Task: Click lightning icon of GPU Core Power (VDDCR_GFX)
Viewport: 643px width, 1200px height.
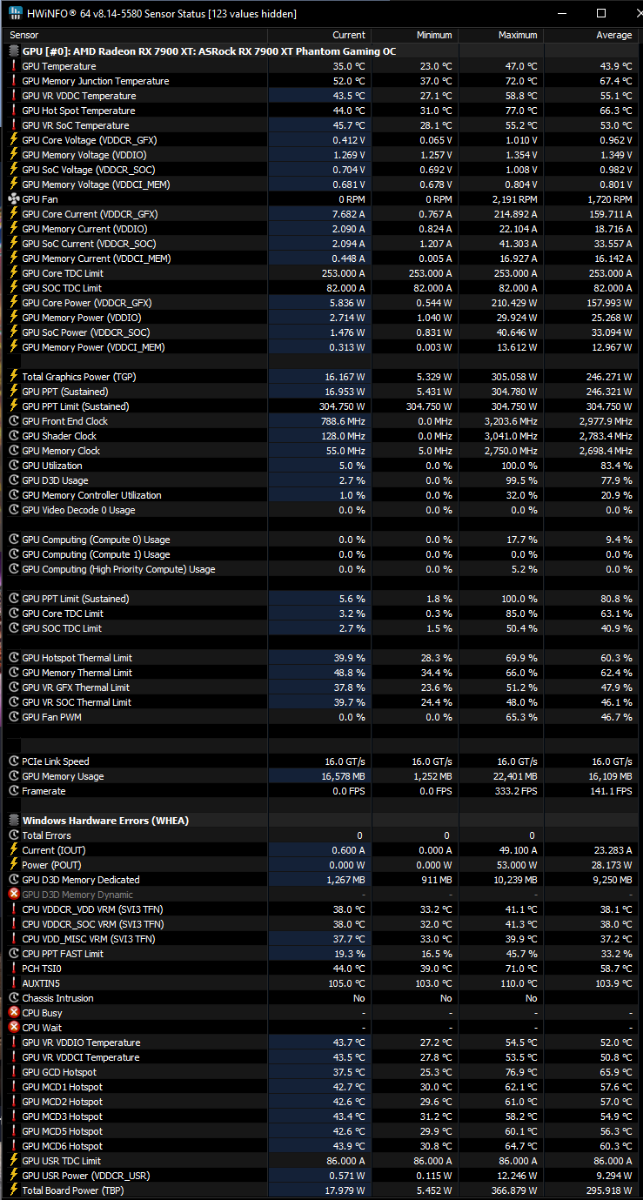Action: tap(14, 303)
